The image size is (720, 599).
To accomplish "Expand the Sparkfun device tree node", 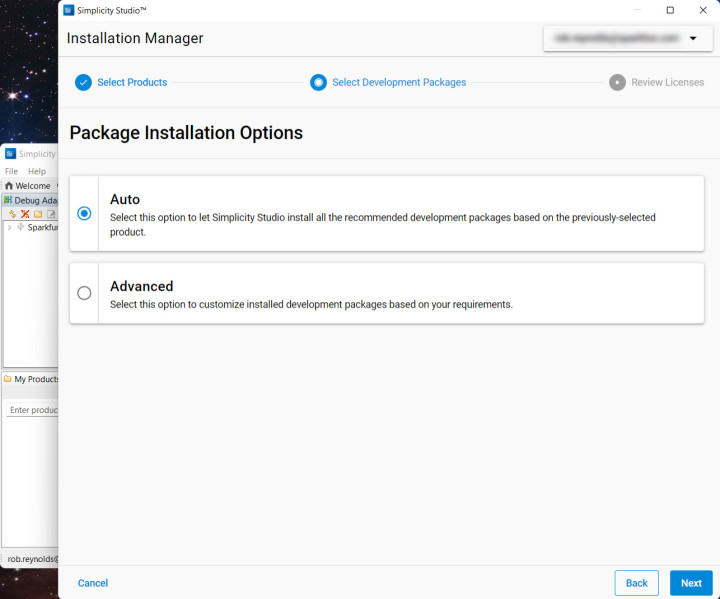I will (x=9, y=227).
